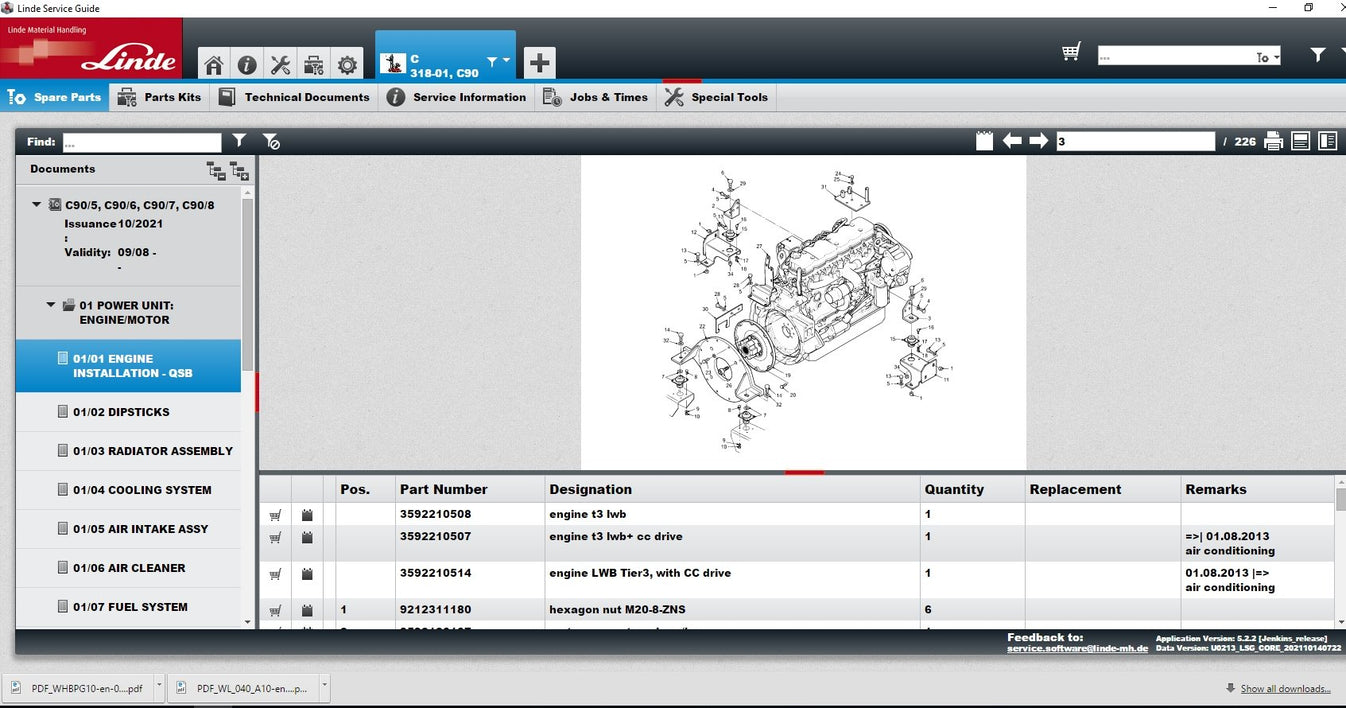
Task: Collapse the 01 POWER UNIT: ENGINE/MOTOR node
Action: click(51, 305)
